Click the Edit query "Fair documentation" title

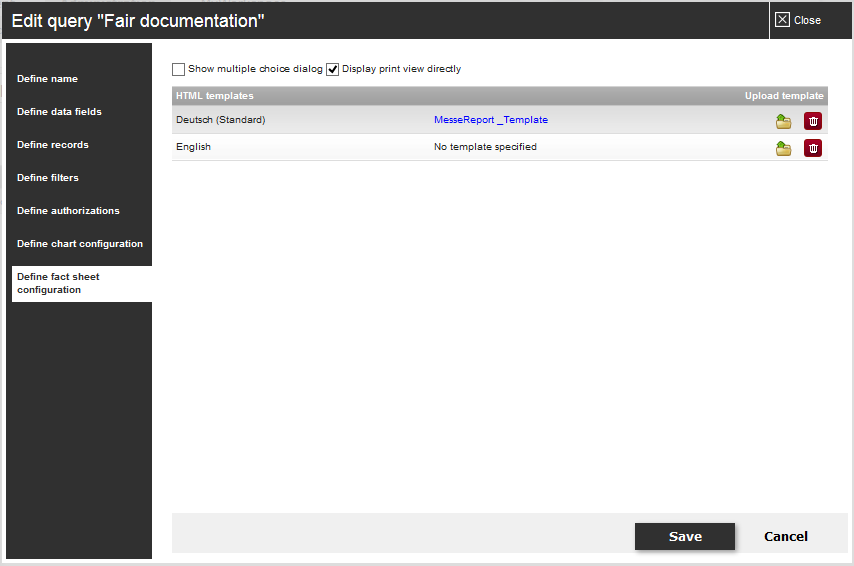(x=138, y=21)
